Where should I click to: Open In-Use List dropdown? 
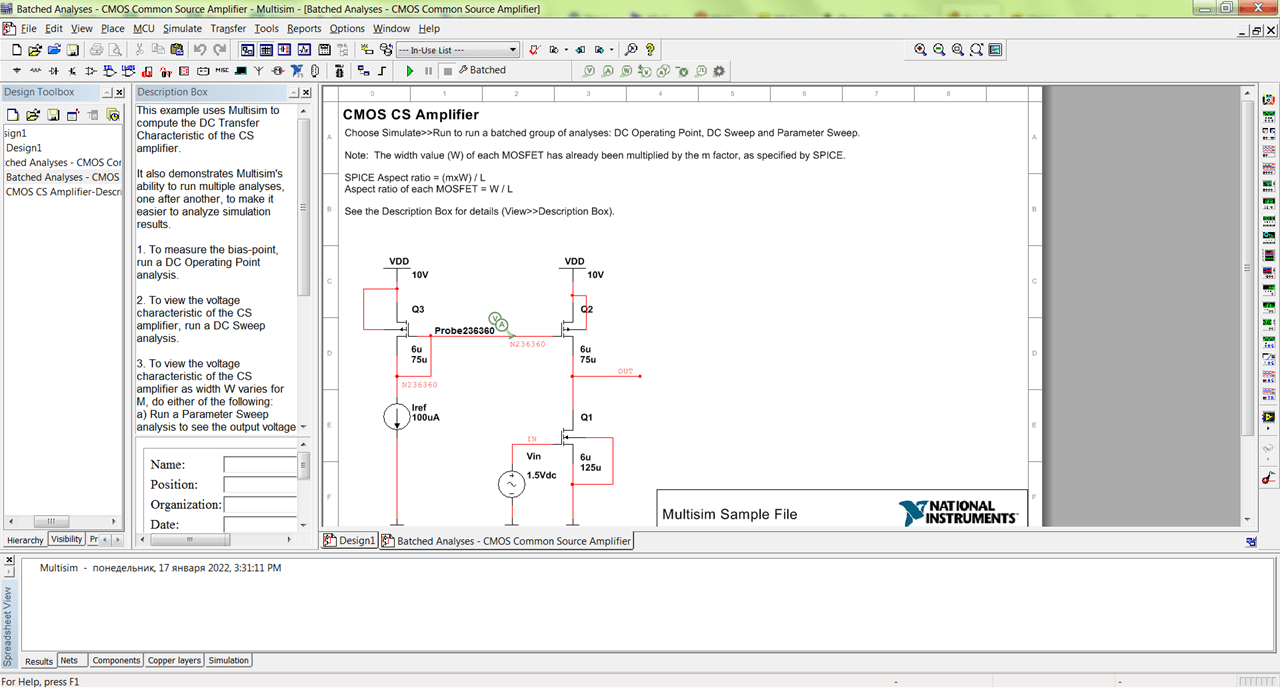[x=458, y=49]
